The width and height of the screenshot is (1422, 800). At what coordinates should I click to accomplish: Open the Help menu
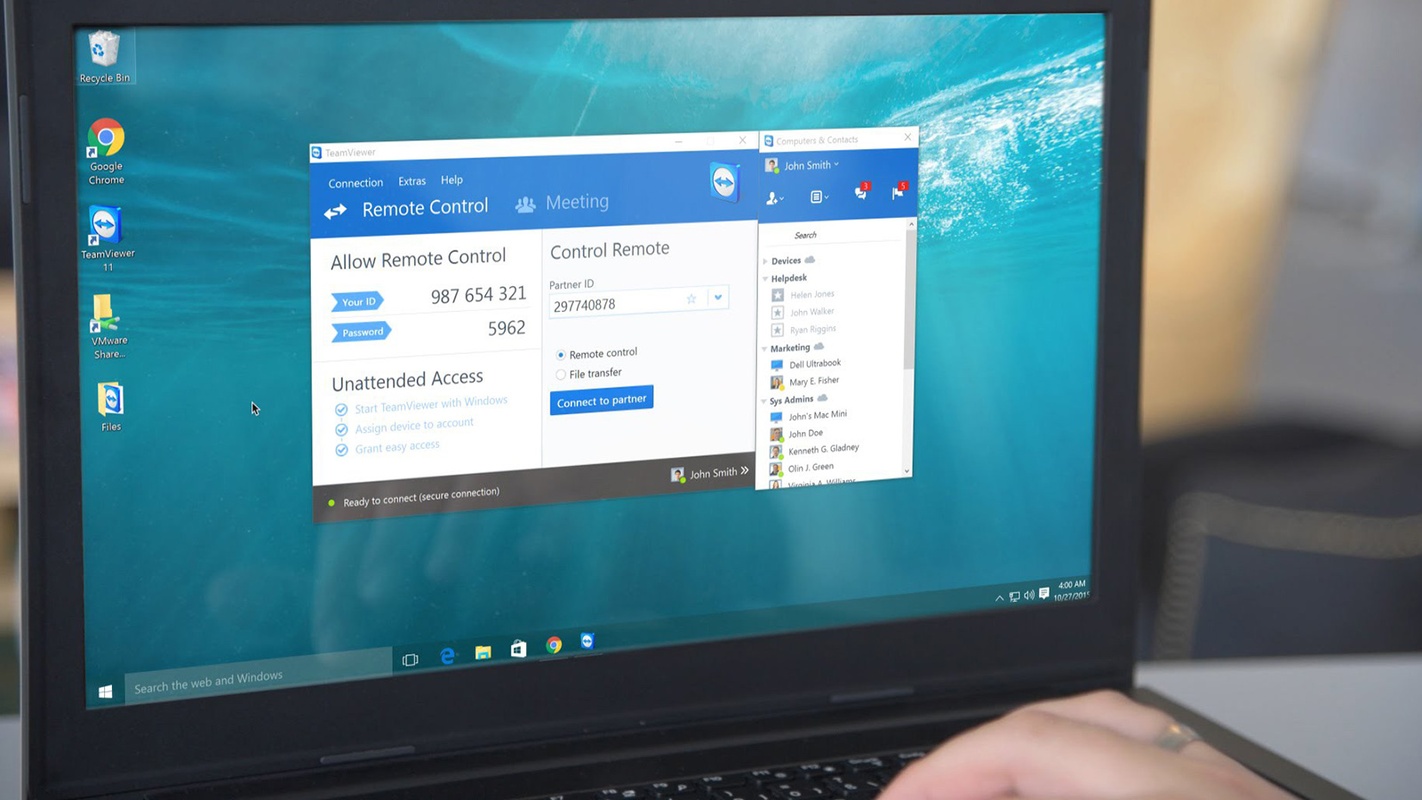pyautogui.click(x=452, y=180)
